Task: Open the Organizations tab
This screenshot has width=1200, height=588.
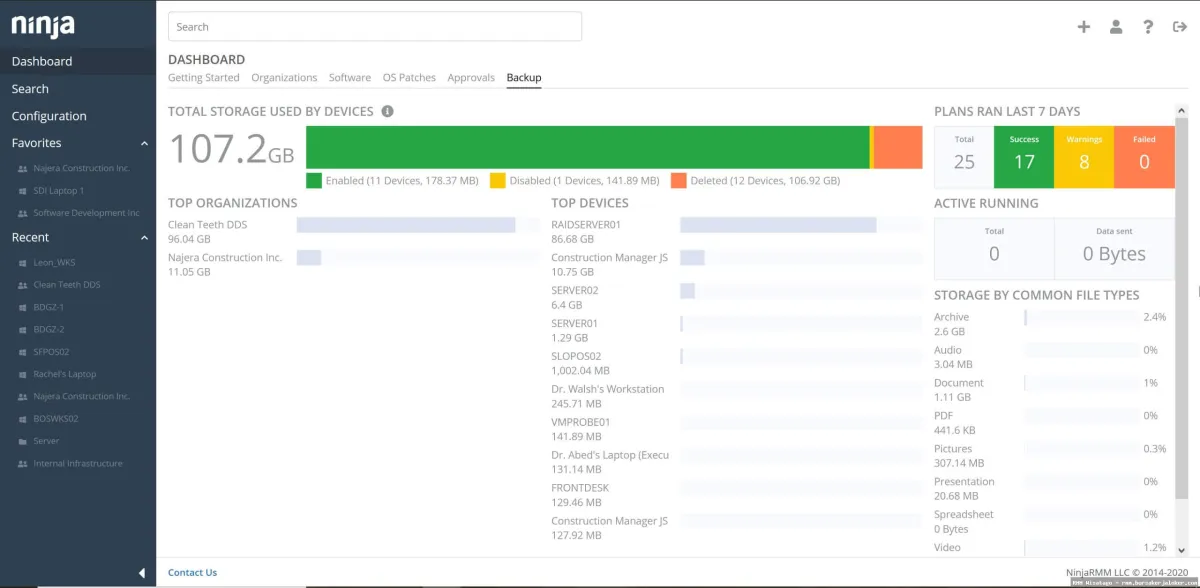Action: click(x=284, y=77)
